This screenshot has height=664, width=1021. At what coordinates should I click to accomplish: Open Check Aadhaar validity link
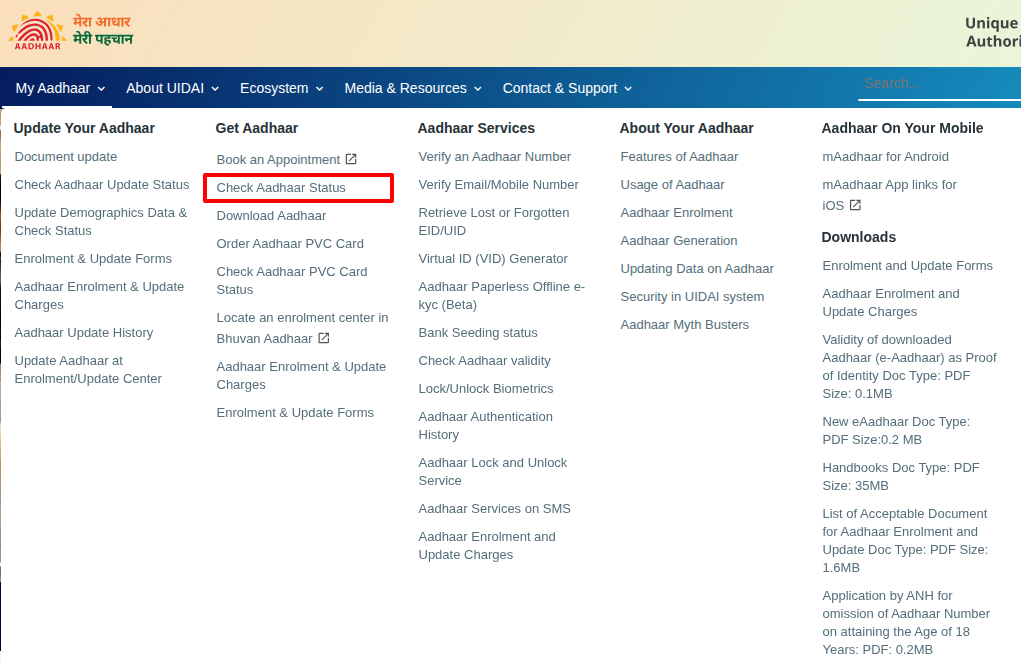click(484, 361)
